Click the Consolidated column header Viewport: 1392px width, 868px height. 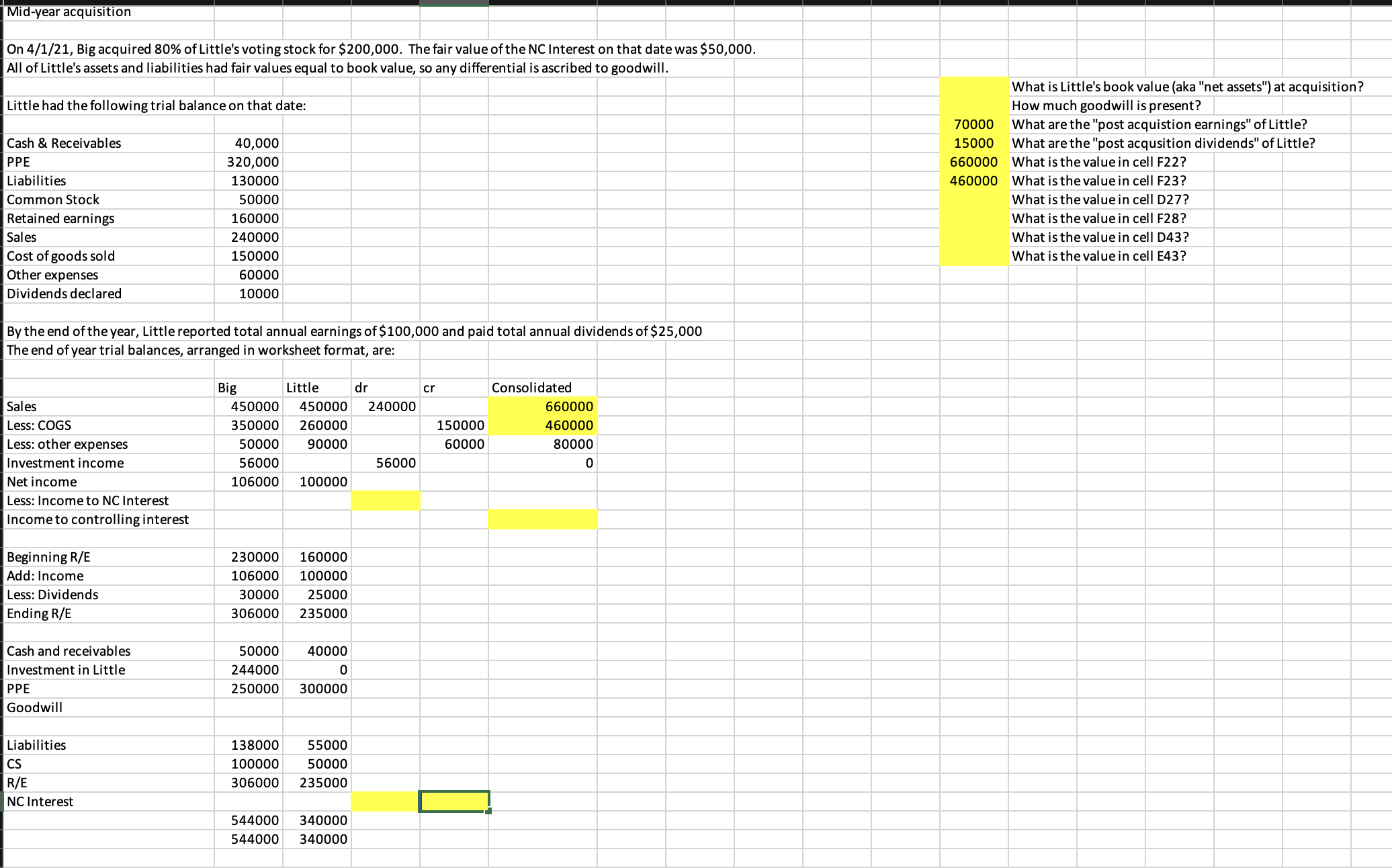531,388
